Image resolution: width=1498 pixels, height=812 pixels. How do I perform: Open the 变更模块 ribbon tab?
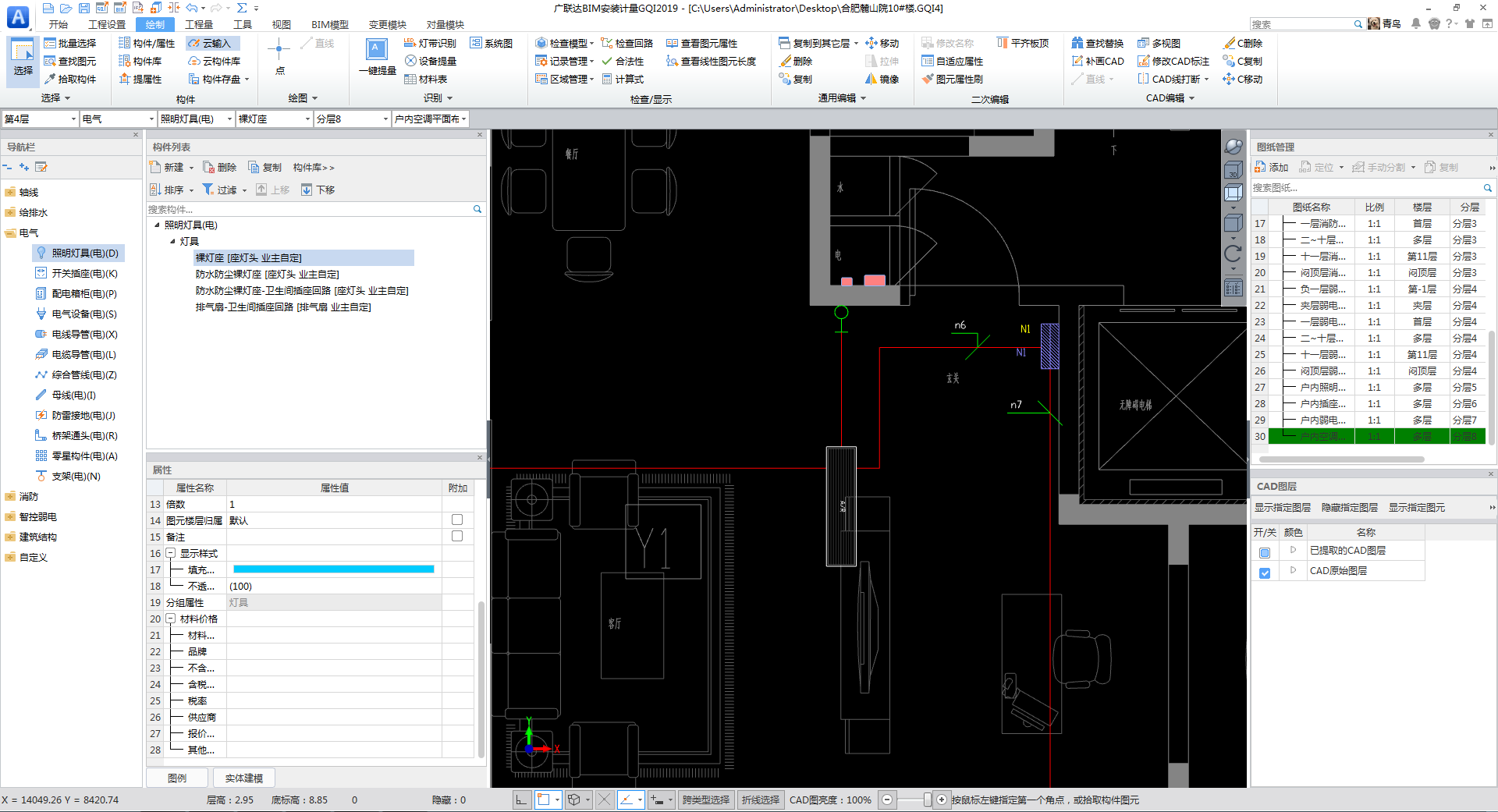(x=388, y=24)
